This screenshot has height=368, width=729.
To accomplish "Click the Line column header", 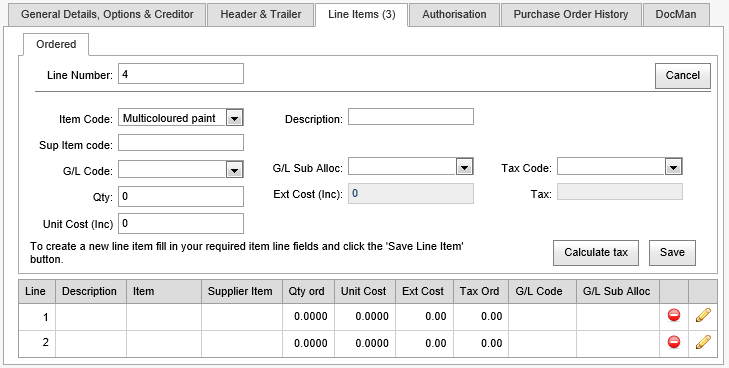I will pyautogui.click(x=37, y=292).
